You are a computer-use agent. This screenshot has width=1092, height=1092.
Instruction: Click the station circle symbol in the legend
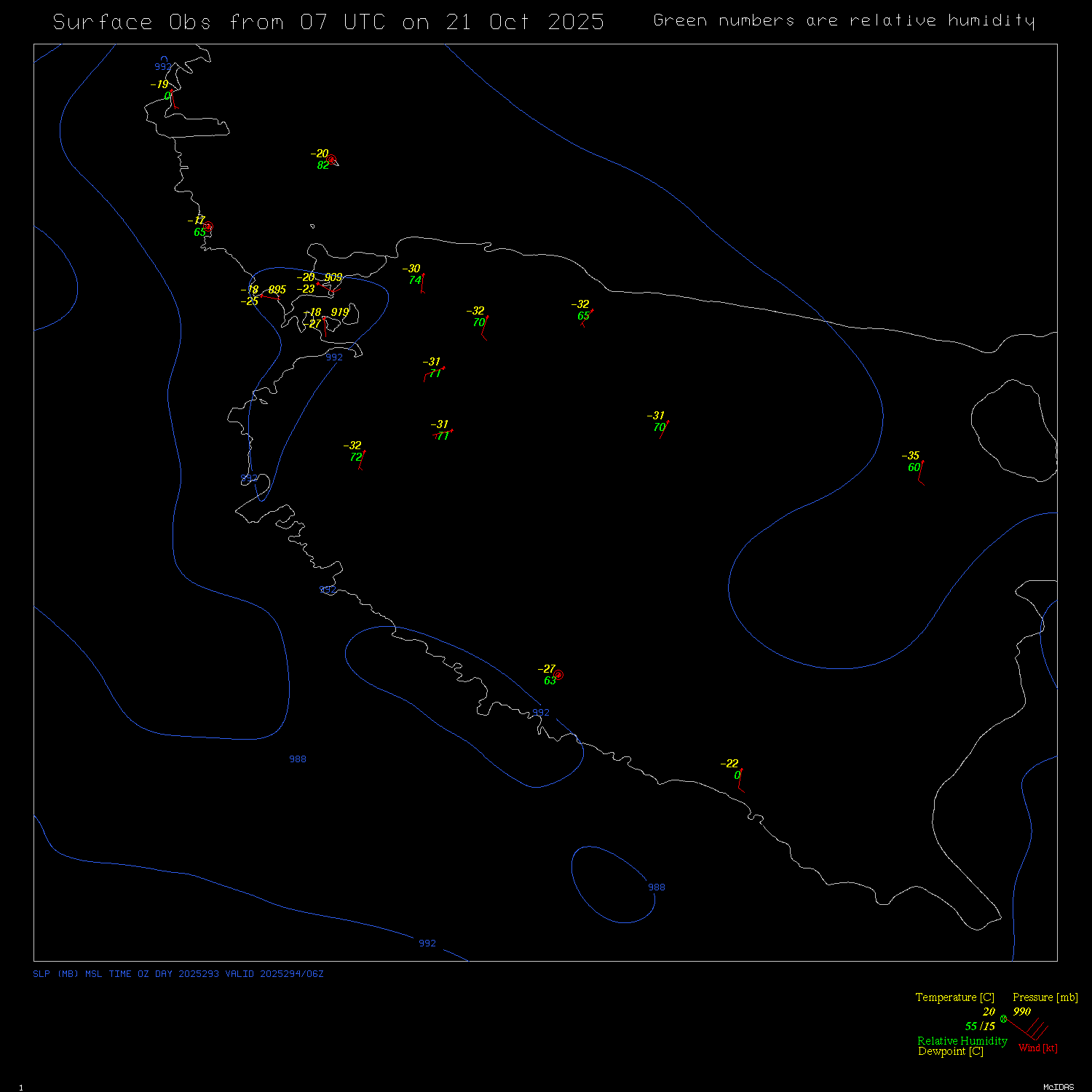pyautogui.click(x=1004, y=1018)
